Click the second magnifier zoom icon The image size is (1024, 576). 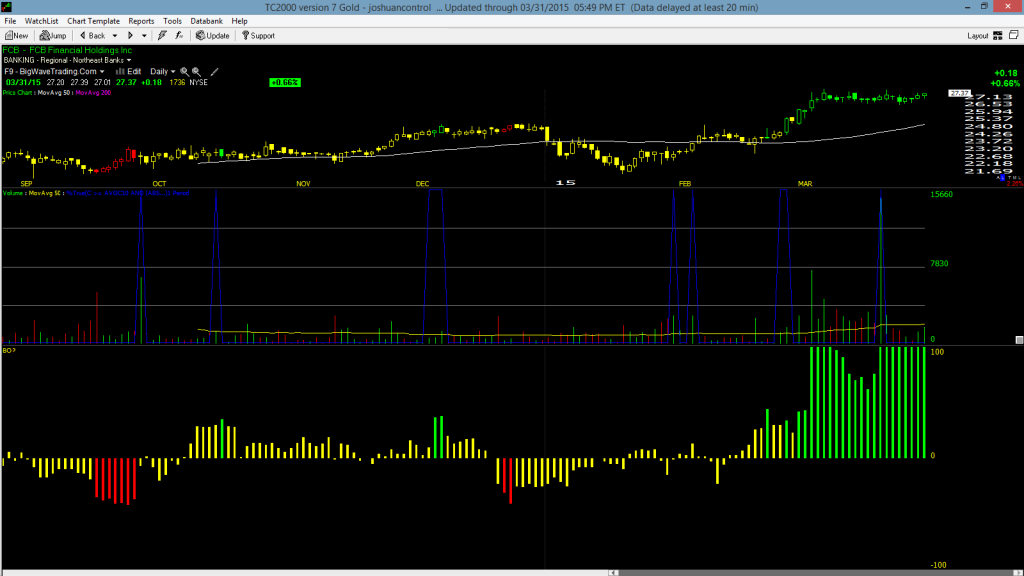coord(196,72)
